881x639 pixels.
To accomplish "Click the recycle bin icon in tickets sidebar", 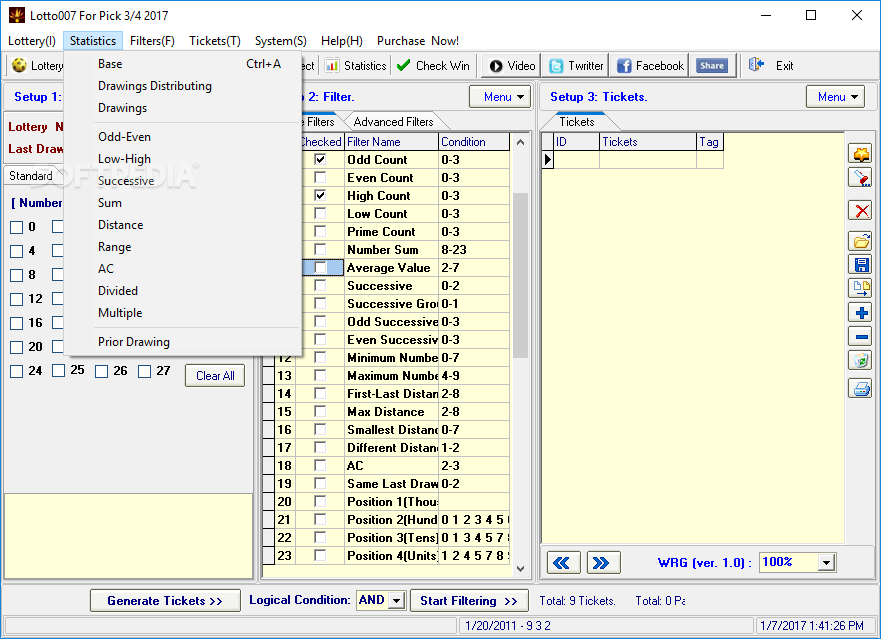I will tap(860, 360).
